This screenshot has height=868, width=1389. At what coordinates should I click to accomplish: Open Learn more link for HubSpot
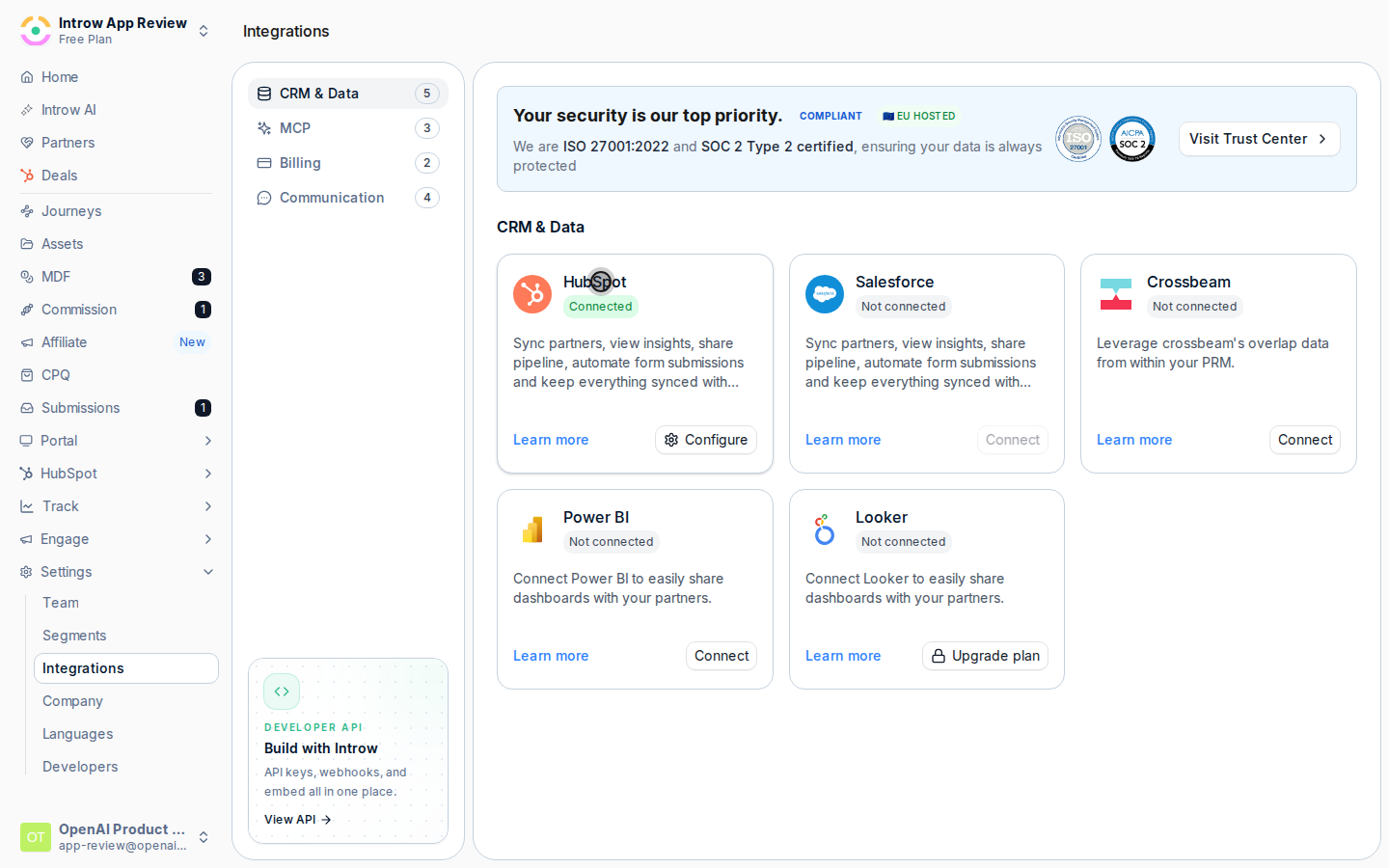tap(551, 440)
